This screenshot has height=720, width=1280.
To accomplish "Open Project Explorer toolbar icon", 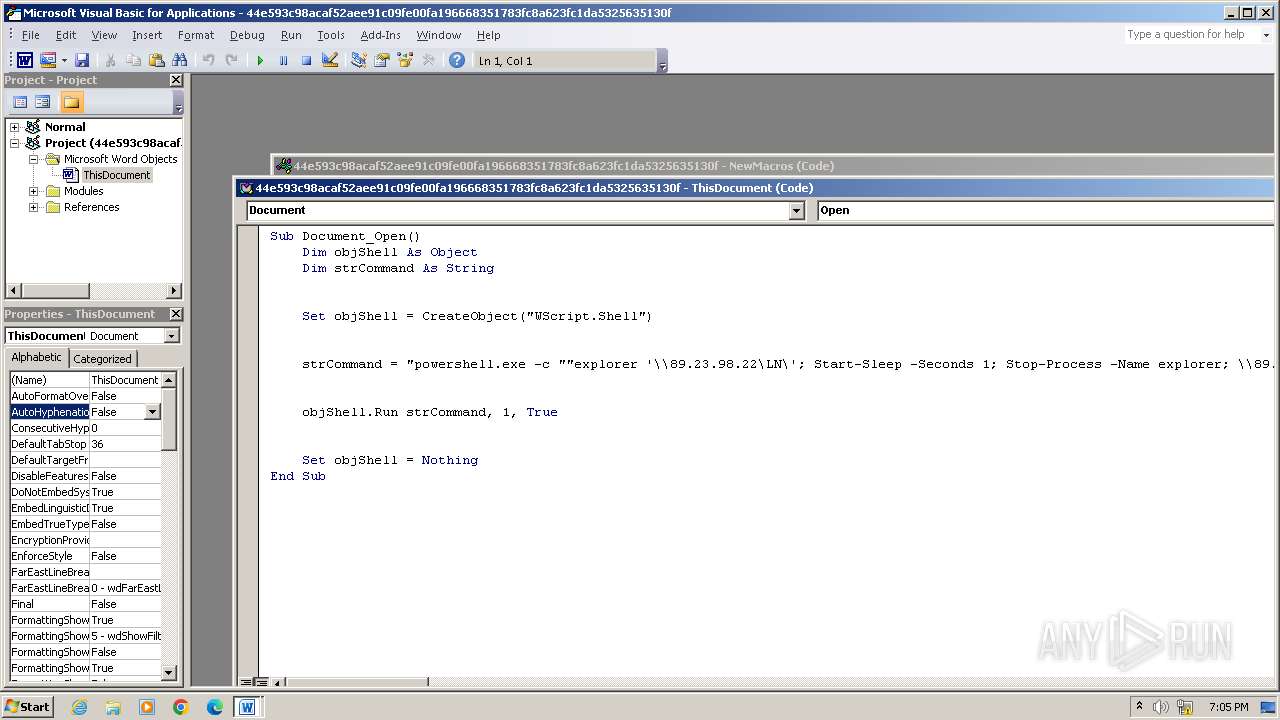I will [359, 61].
